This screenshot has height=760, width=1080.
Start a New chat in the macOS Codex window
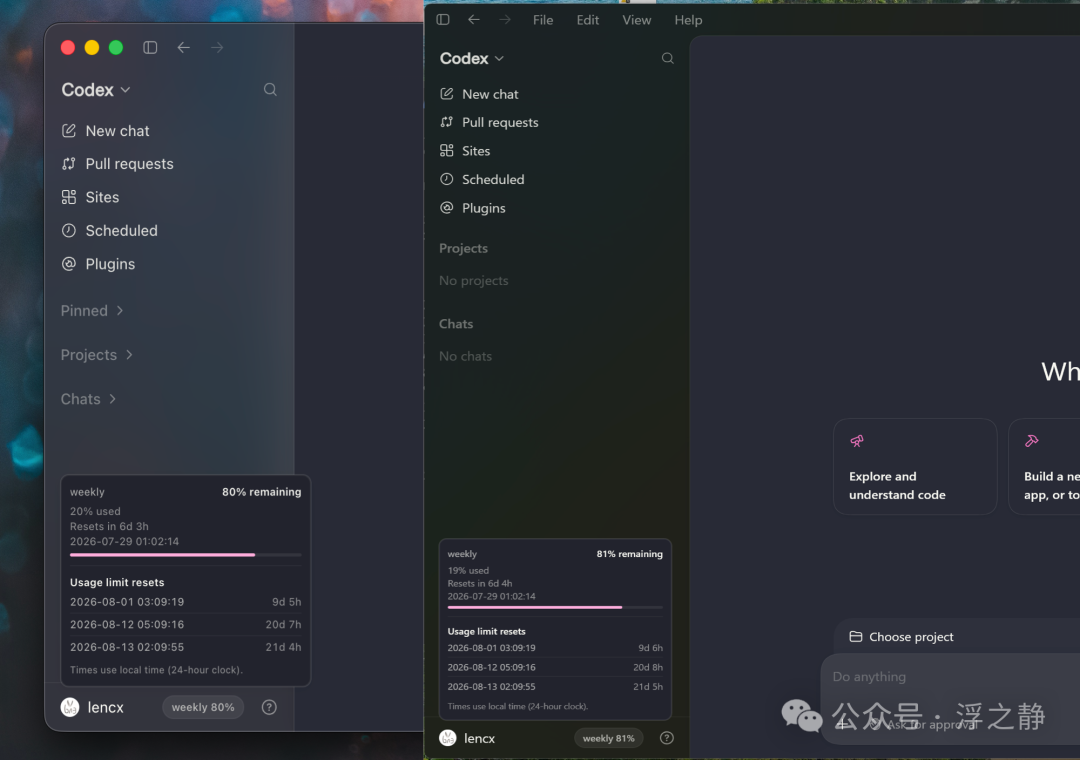(105, 131)
